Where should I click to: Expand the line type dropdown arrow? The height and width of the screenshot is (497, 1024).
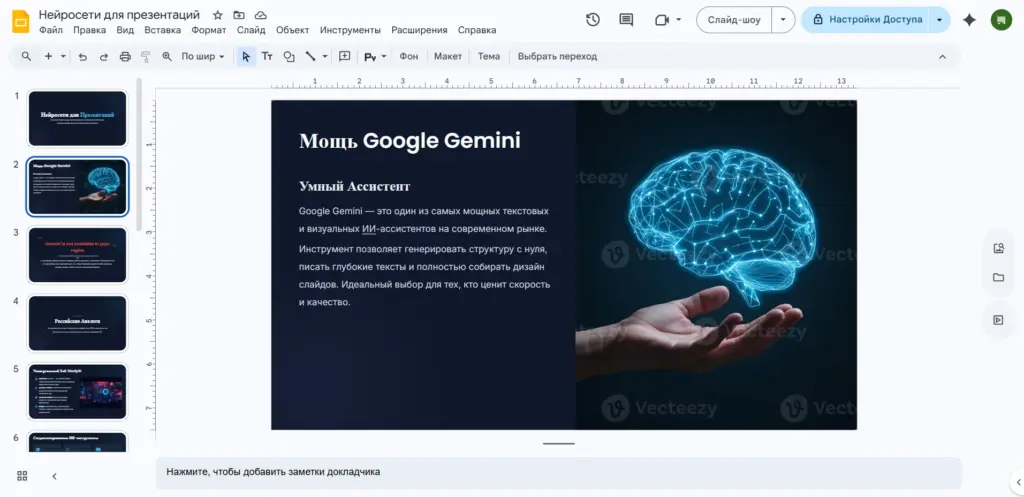[325, 57]
